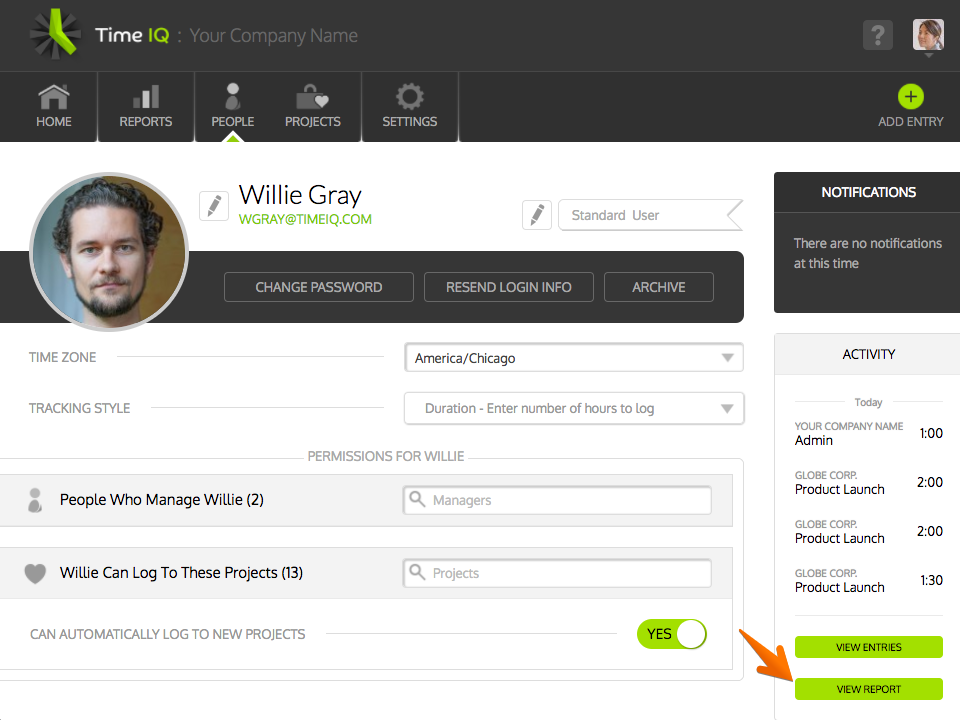The image size is (960, 720).
Task: Click 'Willie Can Log To These Projects (13)' label
Action: 181,572
